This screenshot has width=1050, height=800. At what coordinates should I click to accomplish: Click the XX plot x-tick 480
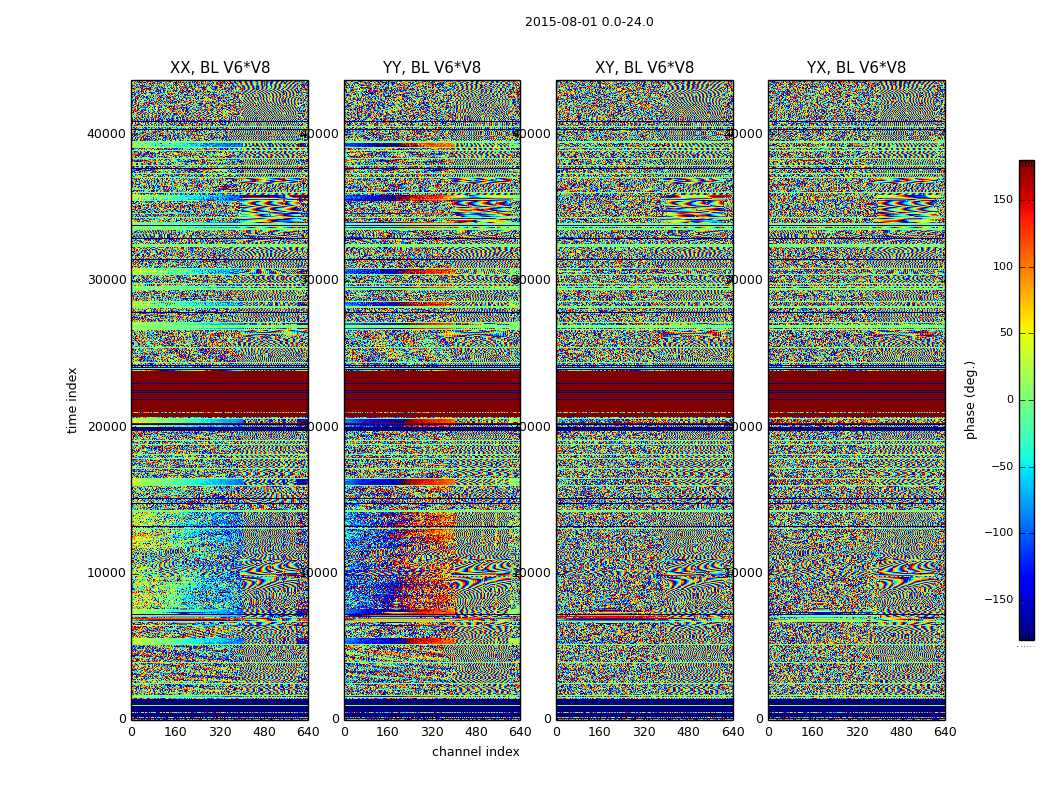(264, 732)
